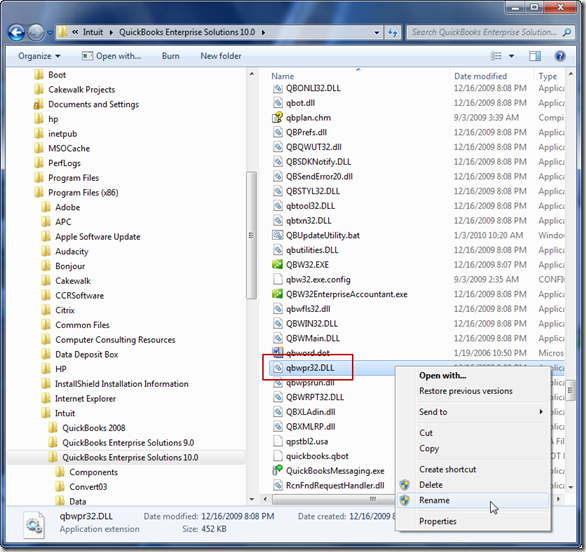Select the Audacity folder icon in the tree
The width and height of the screenshot is (586, 552).
click(46, 251)
